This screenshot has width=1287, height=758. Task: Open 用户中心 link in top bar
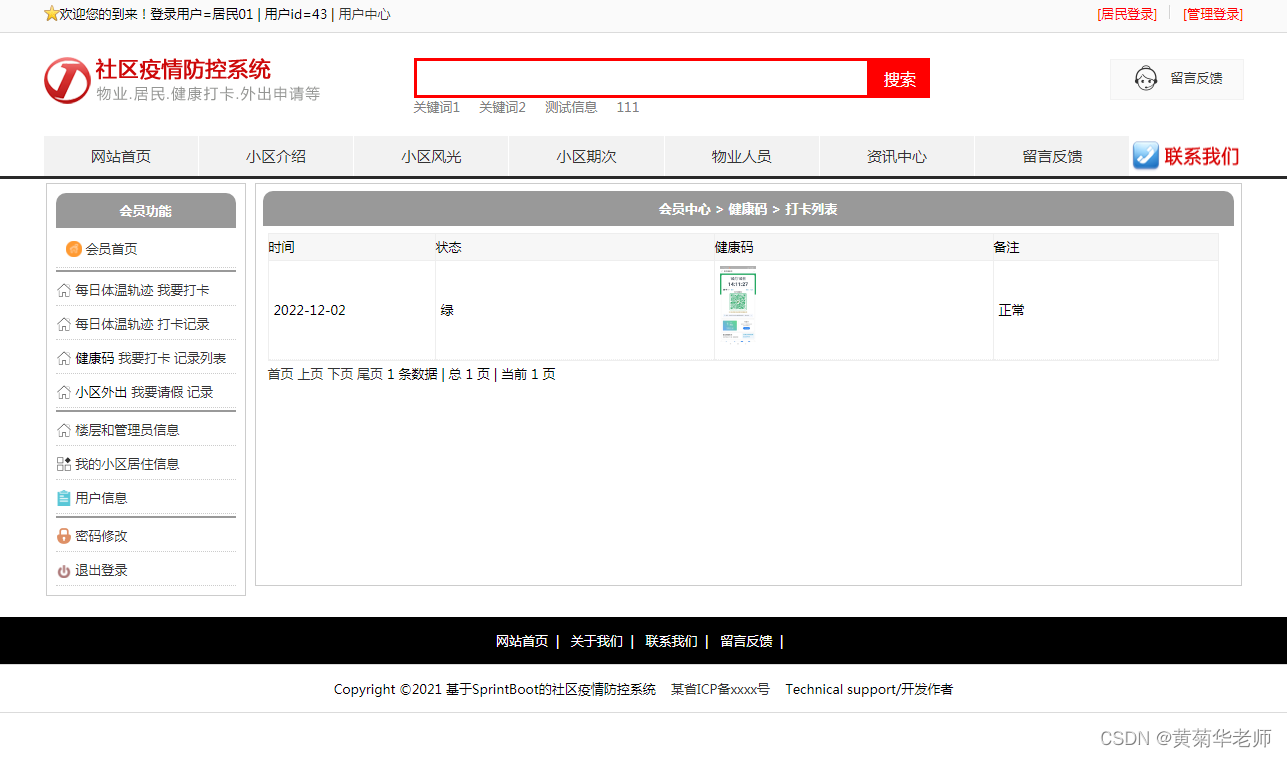(365, 14)
